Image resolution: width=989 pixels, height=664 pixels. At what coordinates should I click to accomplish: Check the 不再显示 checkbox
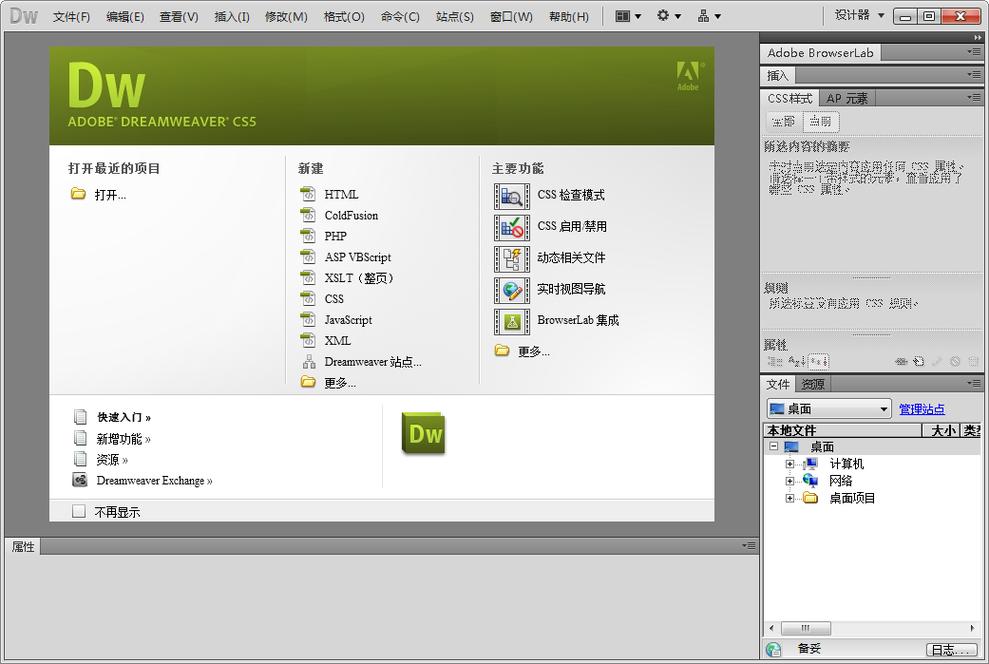77,511
